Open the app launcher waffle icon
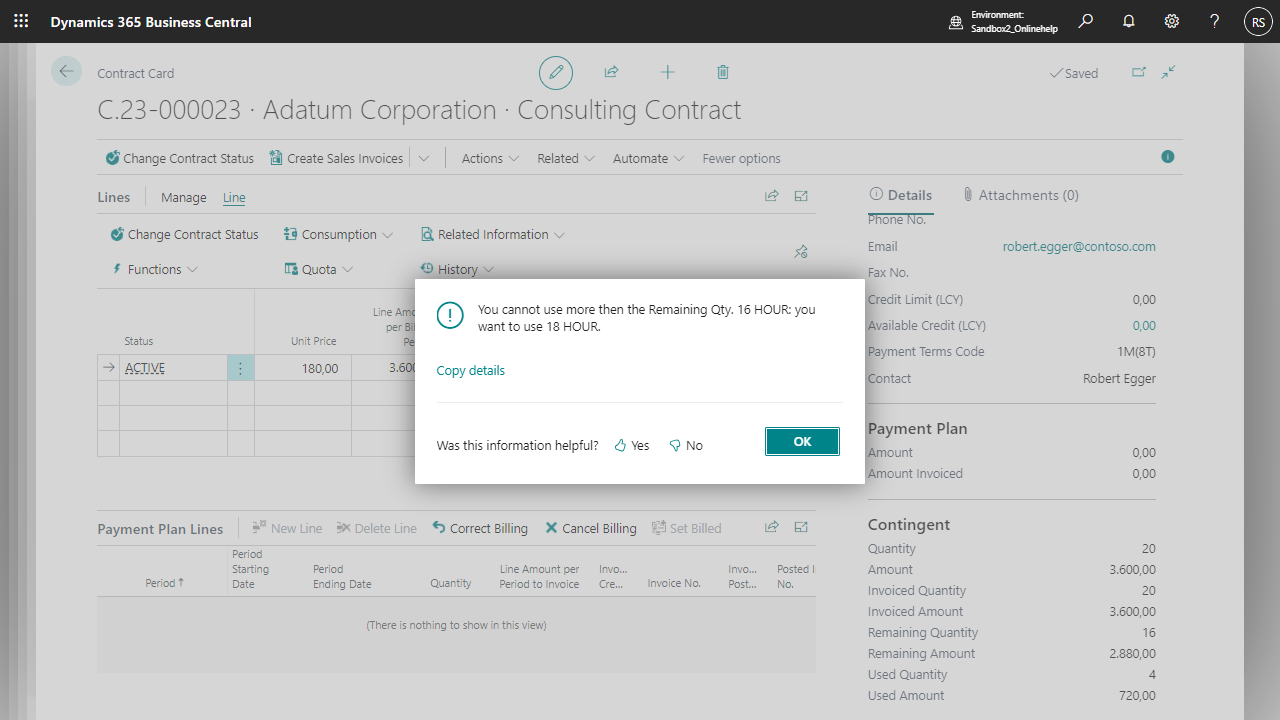 coord(21,21)
